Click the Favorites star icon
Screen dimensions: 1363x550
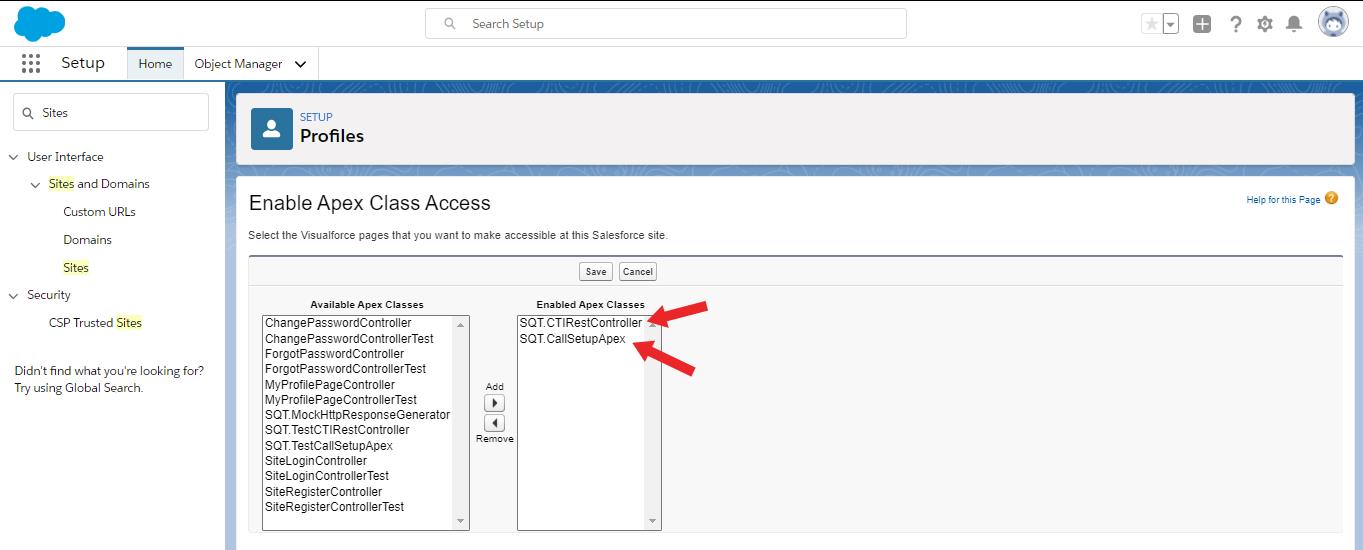point(1152,23)
